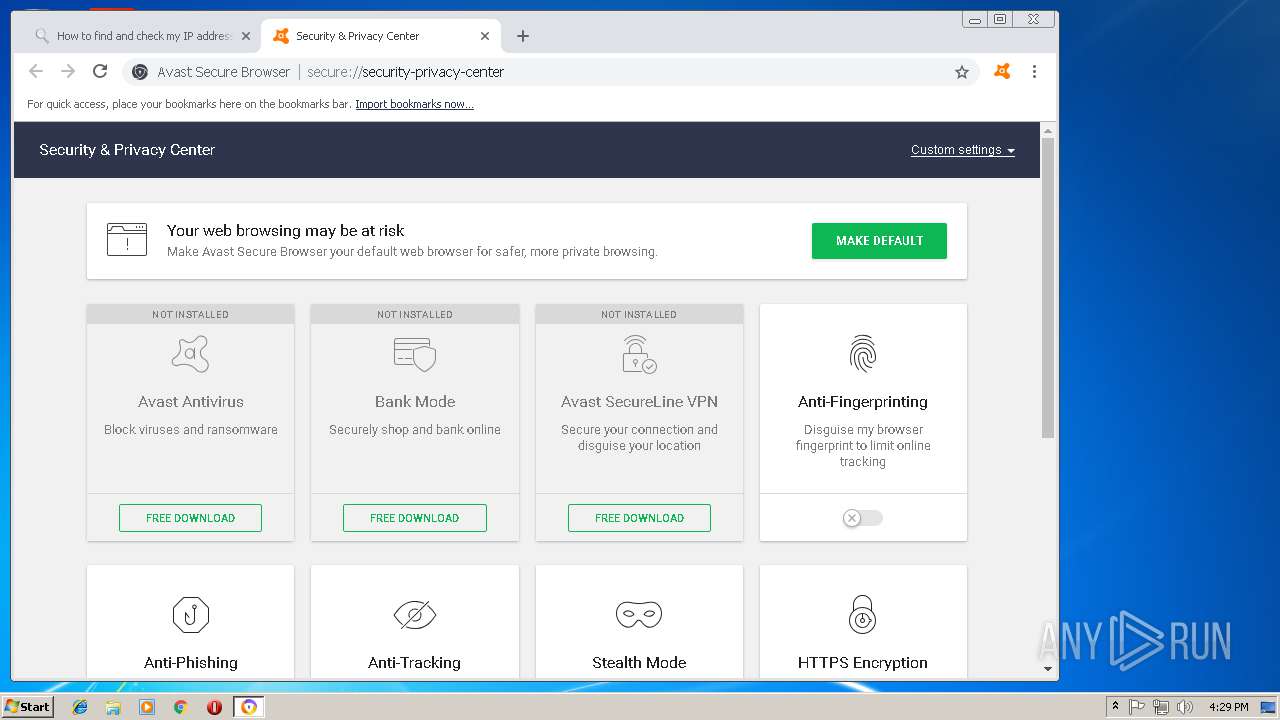Viewport: 1280px width, 720px height.
Task: Click the scrollbar down arrow
Action: tap(1048, 668)
